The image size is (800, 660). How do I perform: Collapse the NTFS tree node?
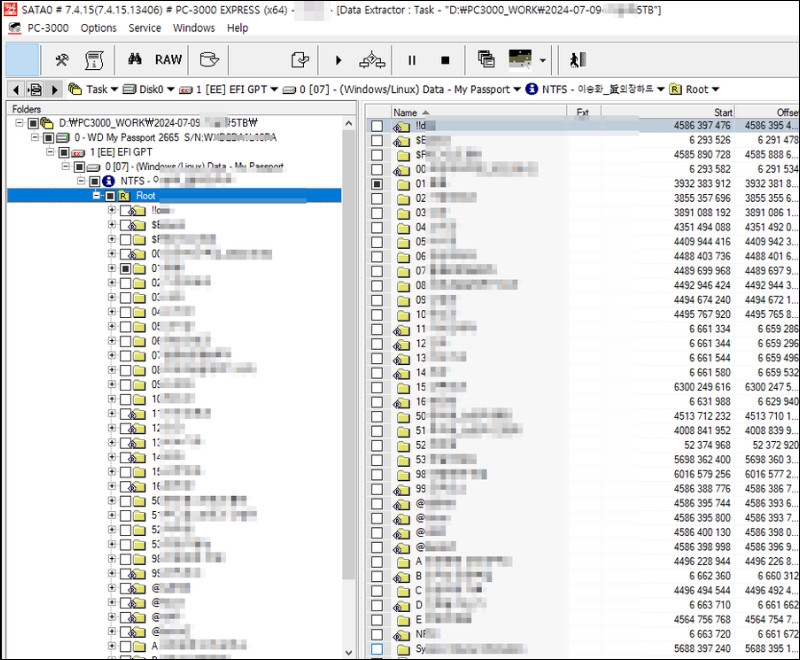coord(81,181)
